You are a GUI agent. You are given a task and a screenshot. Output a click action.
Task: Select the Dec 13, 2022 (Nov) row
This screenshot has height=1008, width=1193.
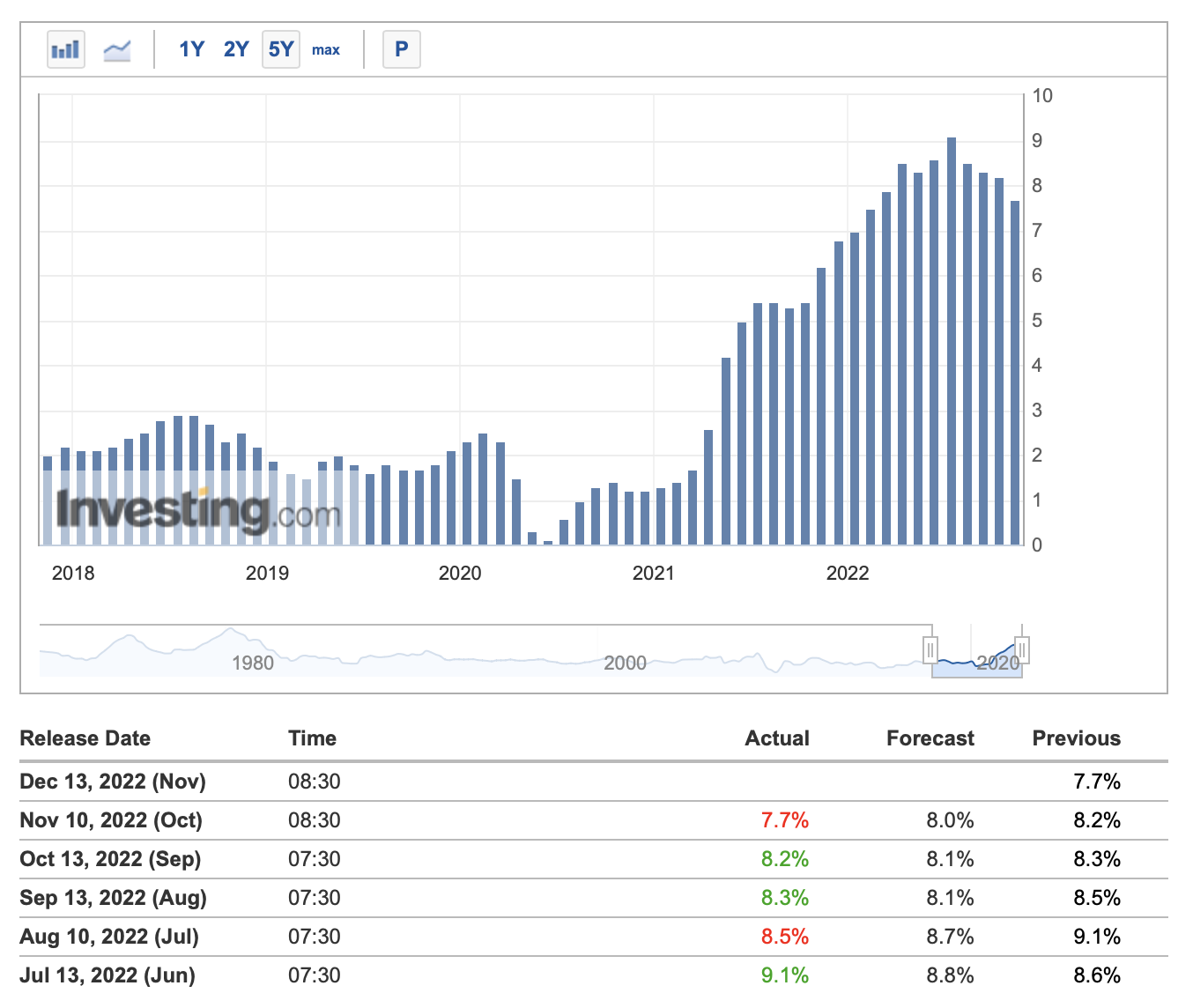(594, 782)
